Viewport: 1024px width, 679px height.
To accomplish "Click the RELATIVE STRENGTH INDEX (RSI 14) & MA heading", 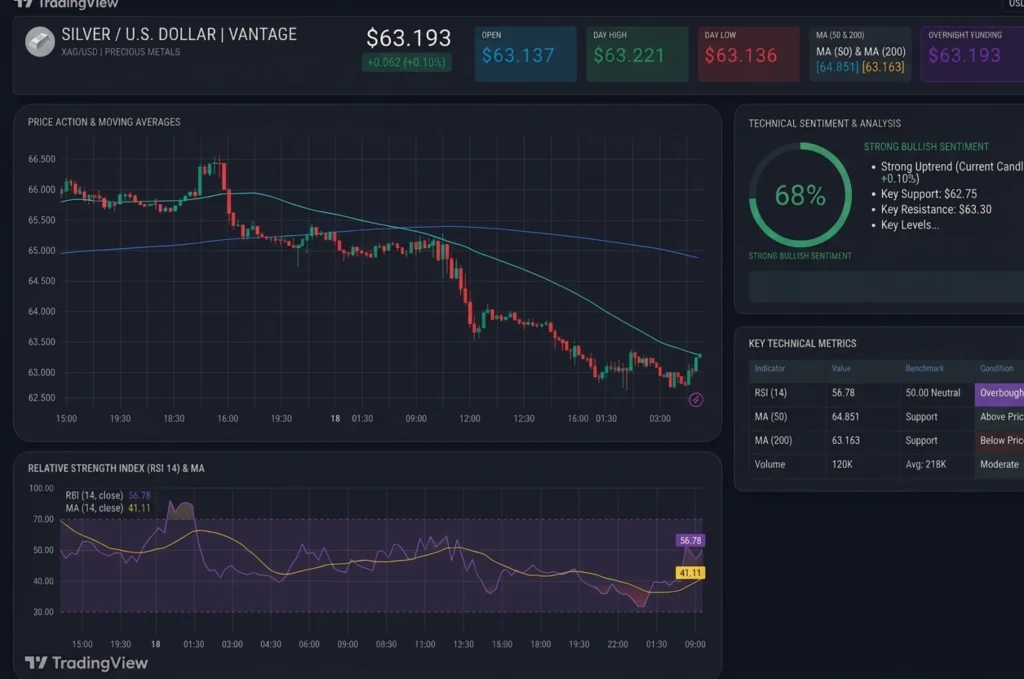I will tap(116, 468).
